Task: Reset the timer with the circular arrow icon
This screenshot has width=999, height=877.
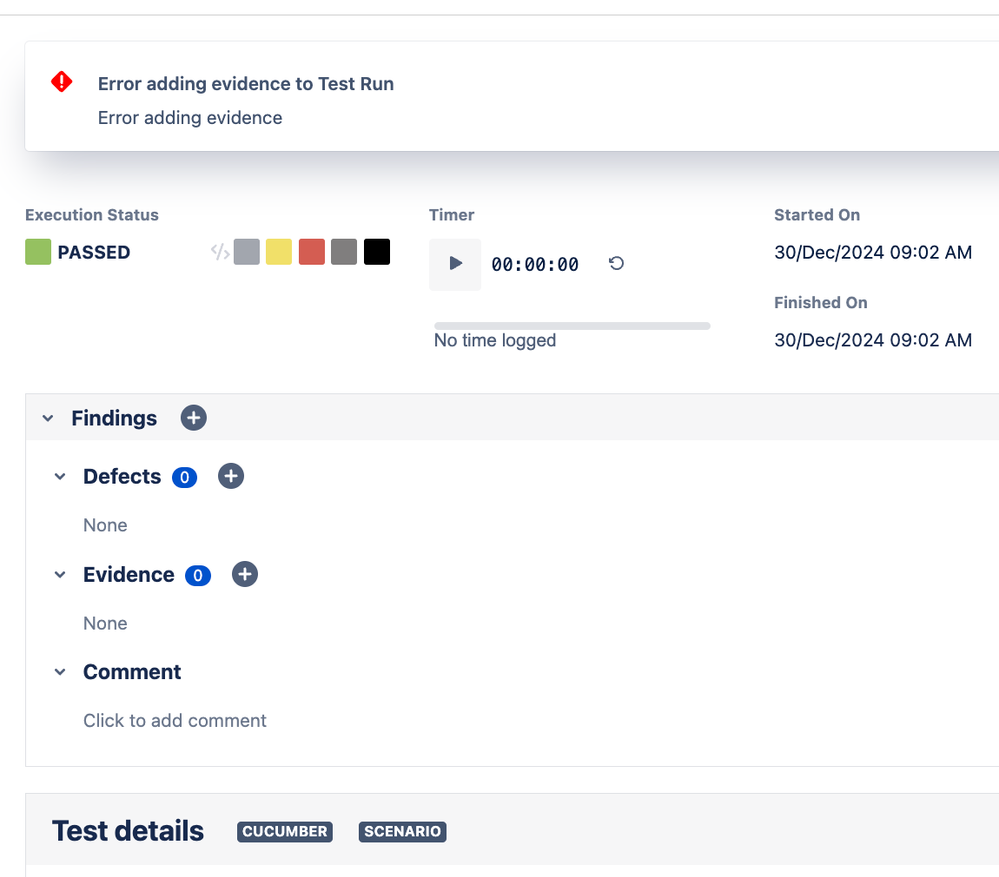Action: pyautogui.click(x=616, y=263)
